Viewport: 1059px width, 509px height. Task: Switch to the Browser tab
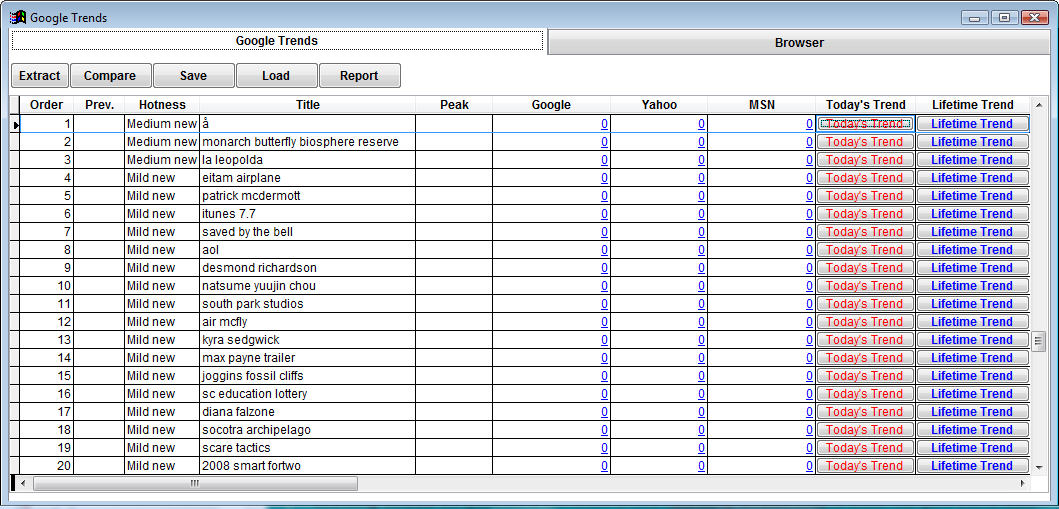799,43
